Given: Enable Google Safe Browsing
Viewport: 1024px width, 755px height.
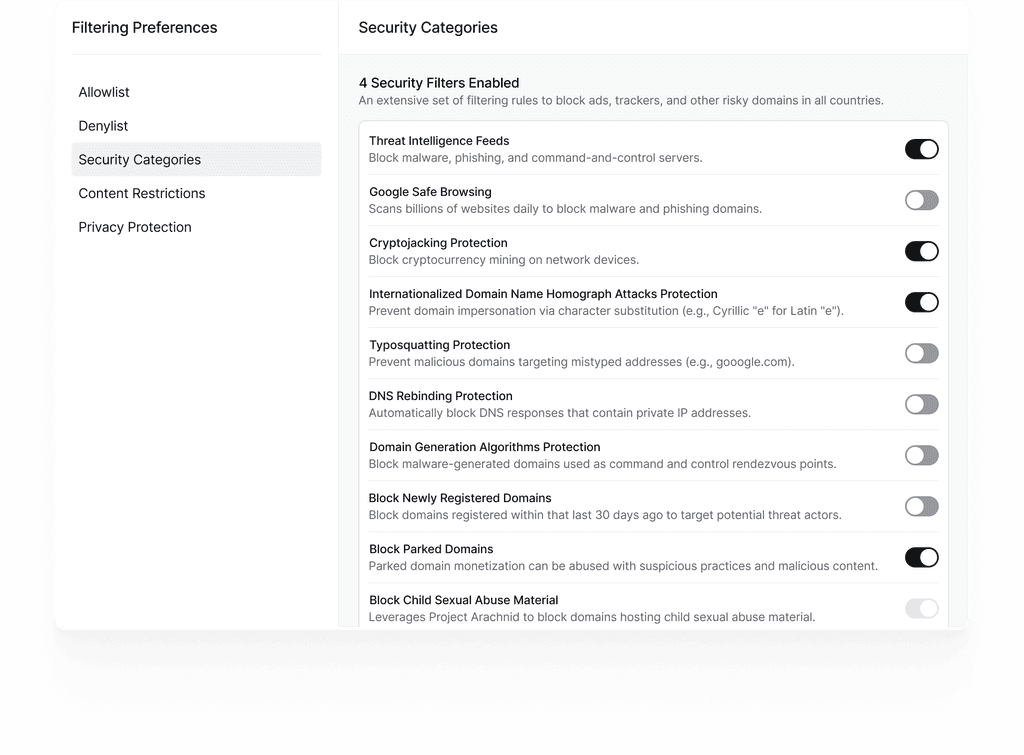Looking at the screenshot, I should [921, 200].
